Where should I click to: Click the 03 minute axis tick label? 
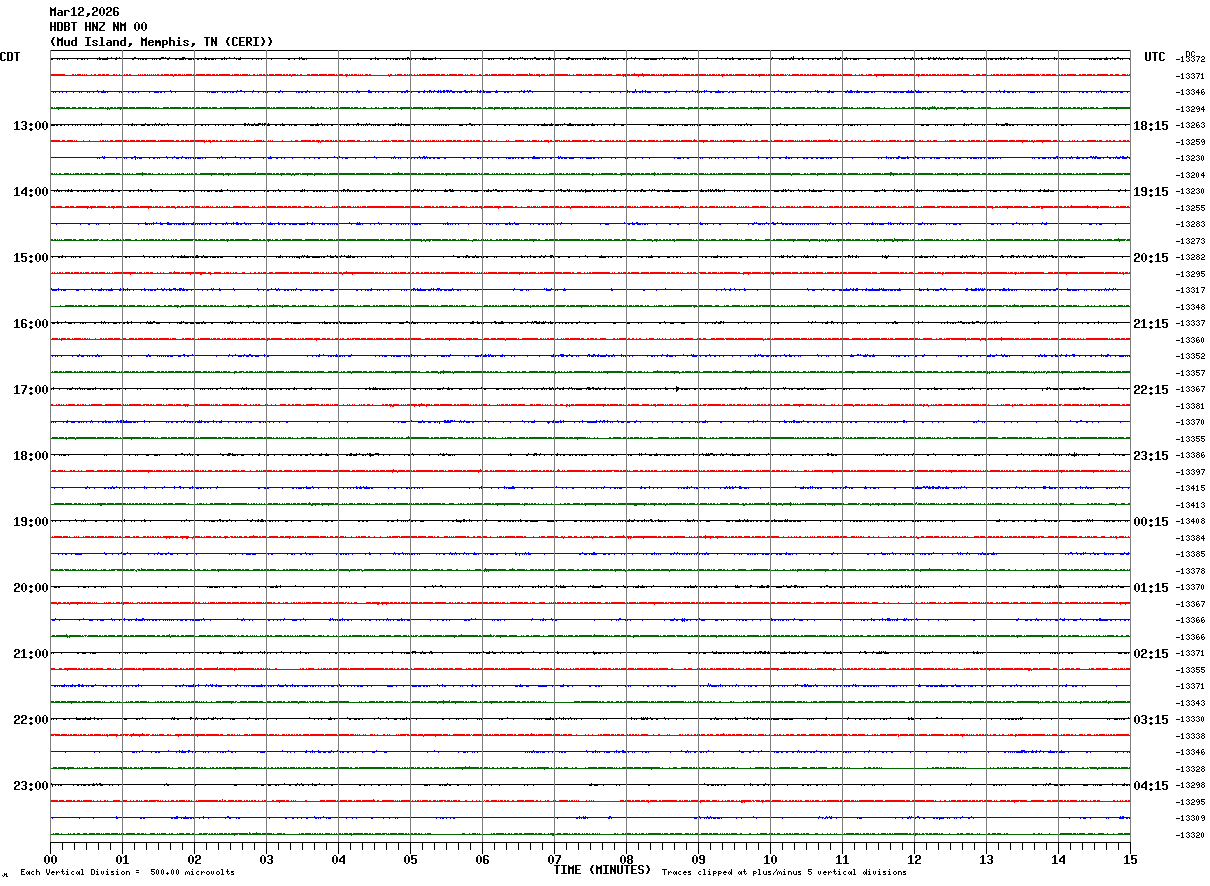click(267, 859)
